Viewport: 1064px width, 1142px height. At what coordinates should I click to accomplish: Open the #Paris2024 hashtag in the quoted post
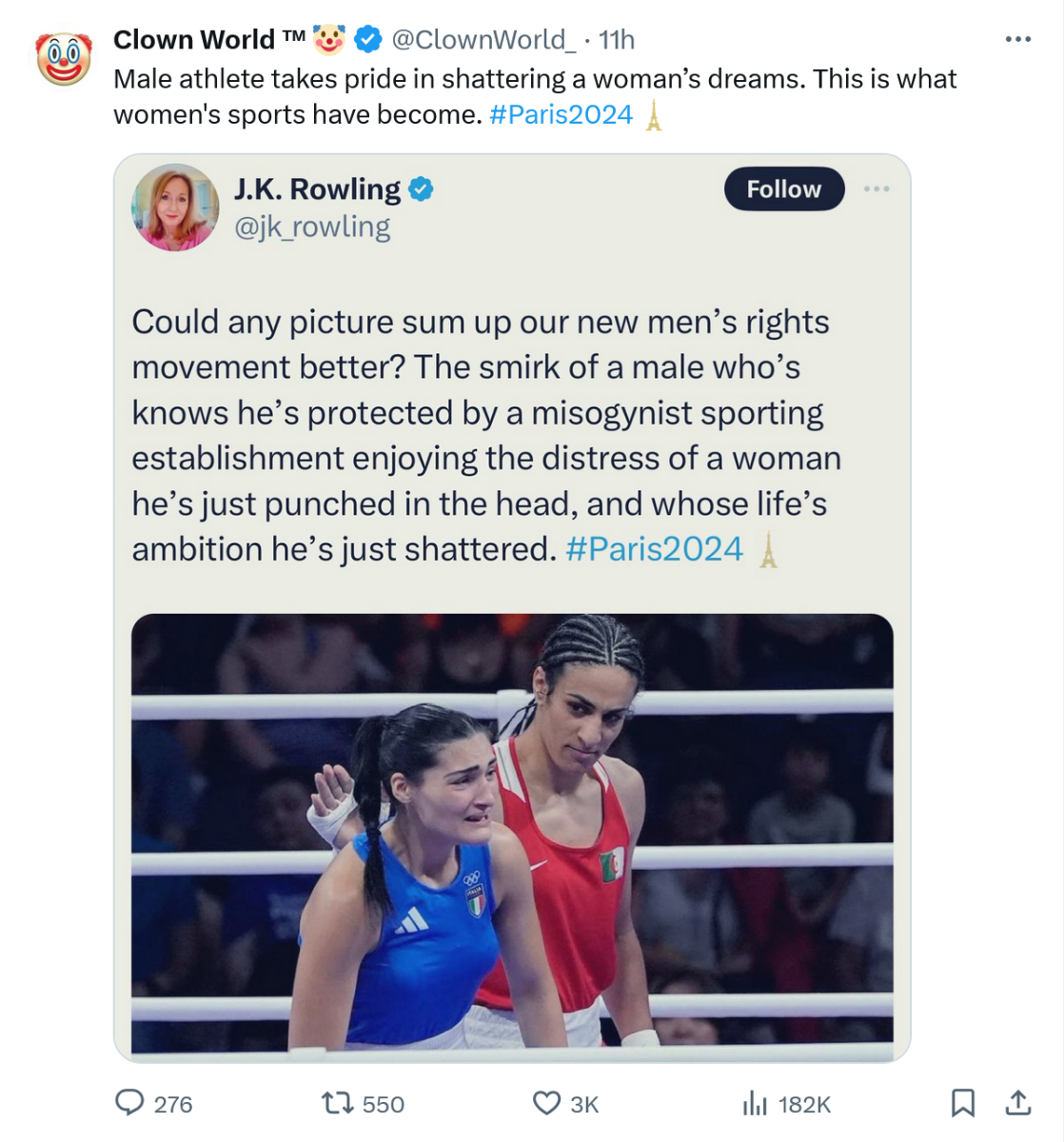click(x=654, y=549)
